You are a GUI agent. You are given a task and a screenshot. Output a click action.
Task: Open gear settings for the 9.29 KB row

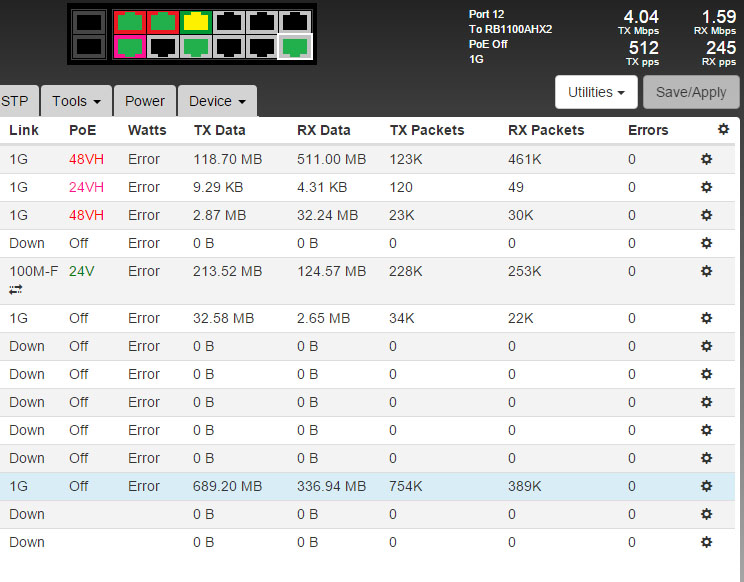[x=706, y=187]
